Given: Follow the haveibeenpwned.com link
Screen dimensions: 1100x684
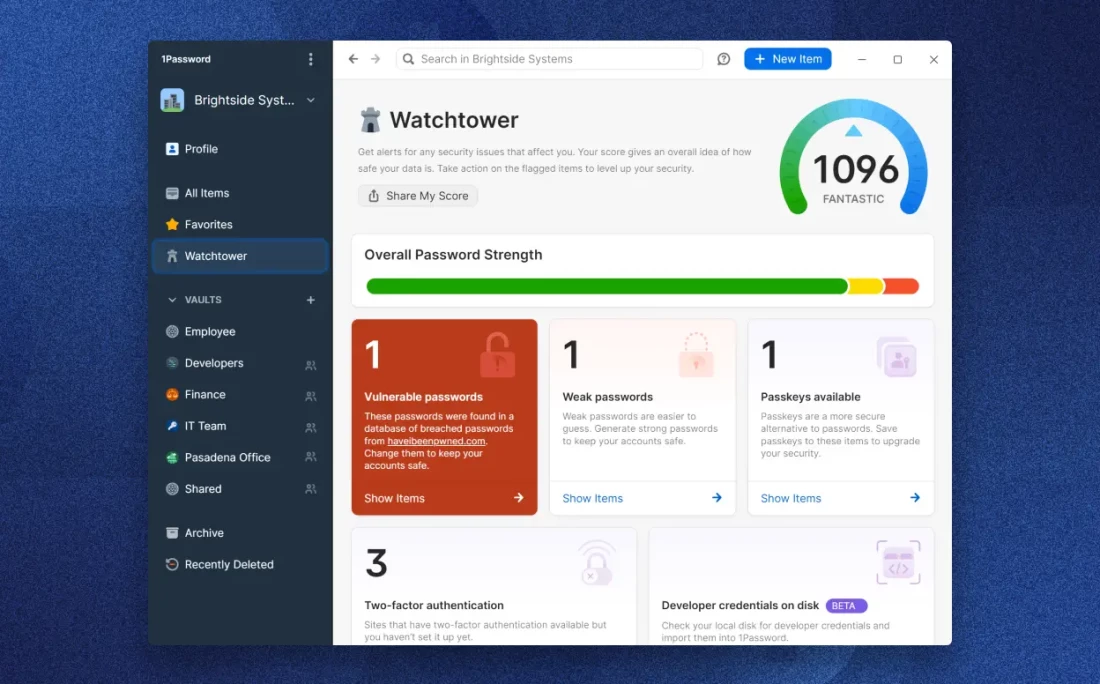Looking at the screenshot, I should pos(439,441).
